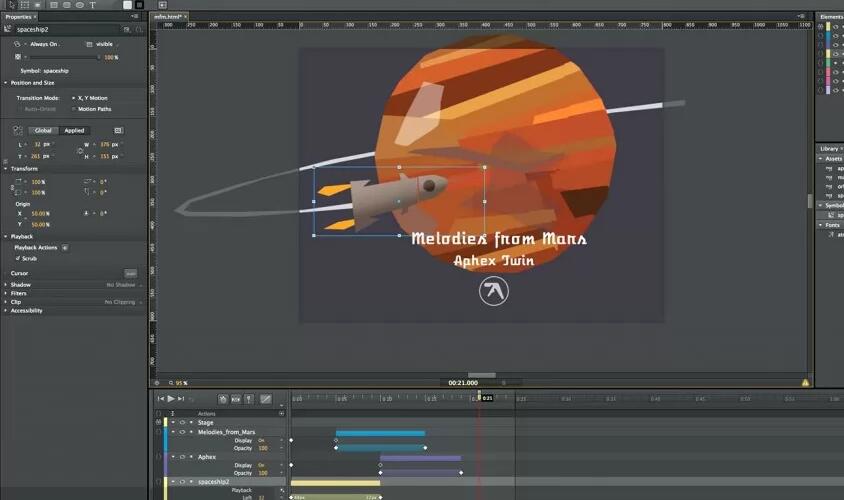Toggle the Auto-Keyframe mode stopwatch icon
Viewport: 844px width, 500px height.
(x=223, y=399)
